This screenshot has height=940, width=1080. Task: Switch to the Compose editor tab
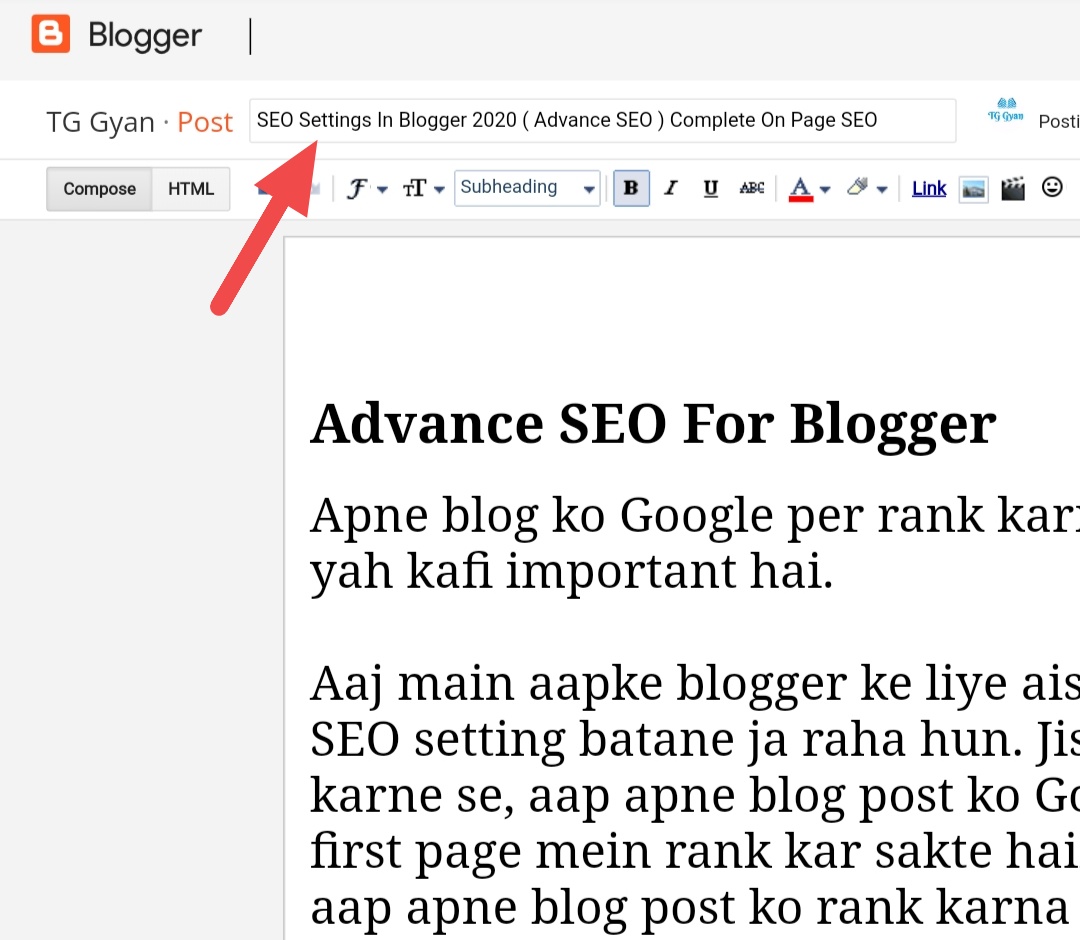(99, 189)
